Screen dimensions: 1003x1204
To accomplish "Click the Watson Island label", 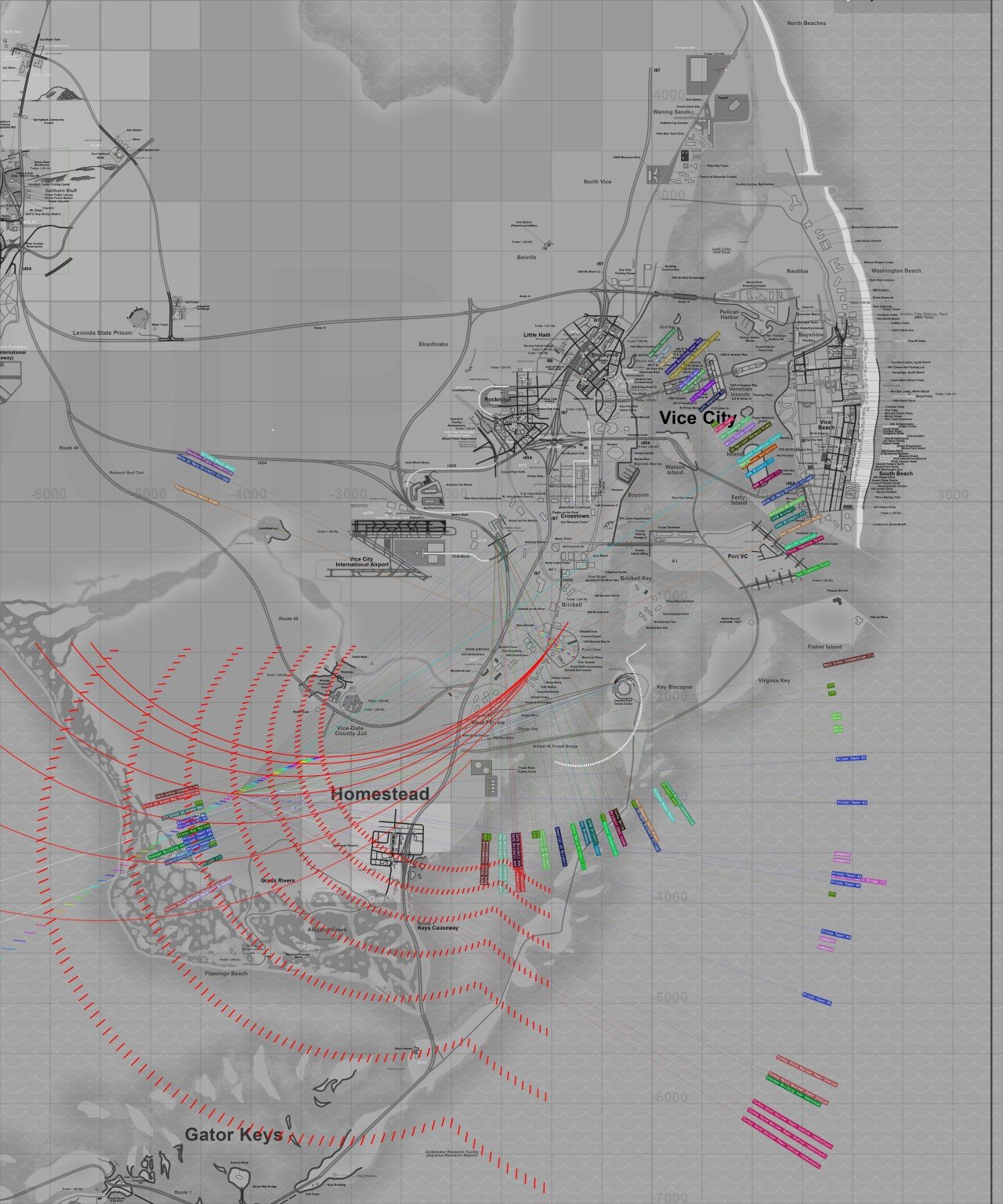I will tap(675, 469).
